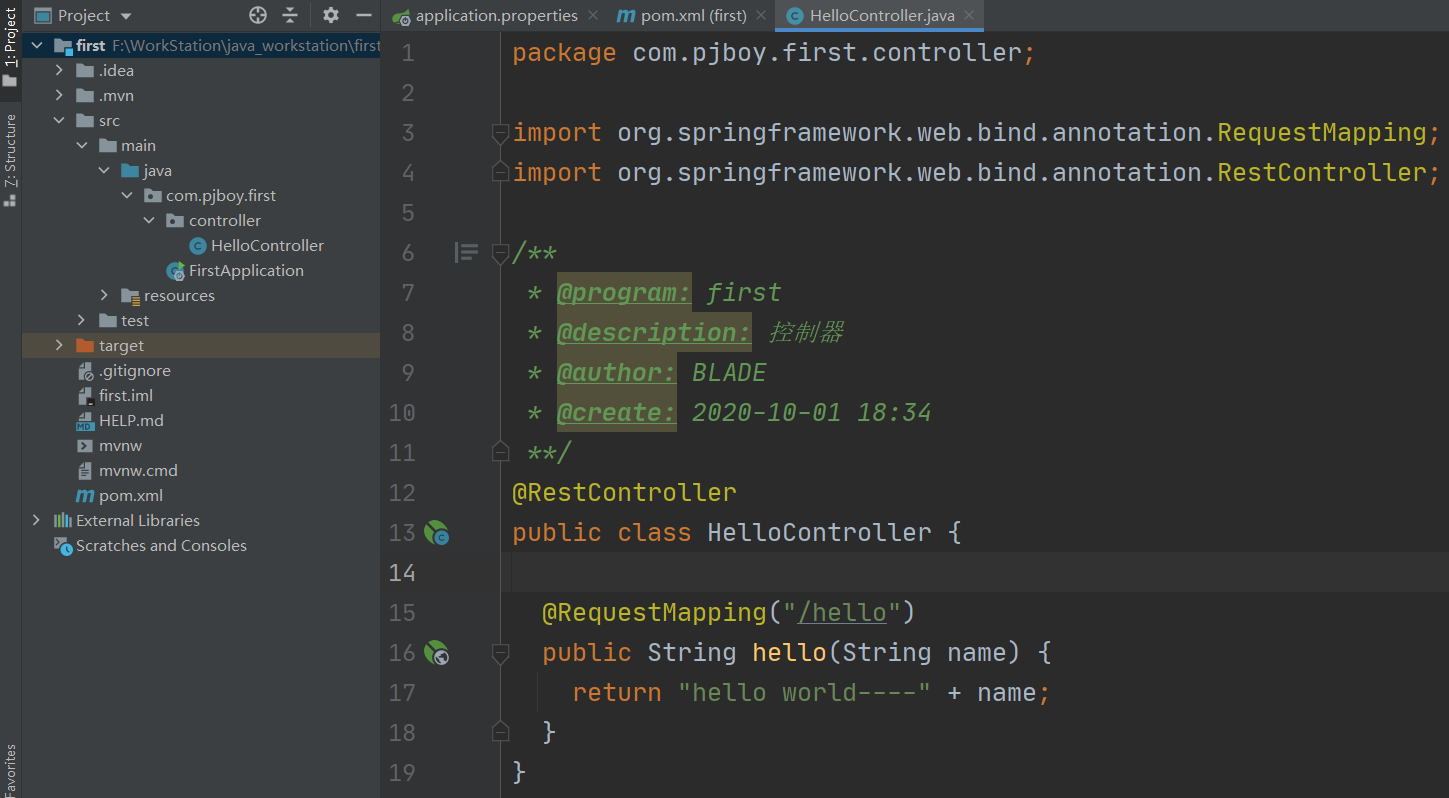
Task: Click the fold end marker line 18
Action: coord(500,733)
